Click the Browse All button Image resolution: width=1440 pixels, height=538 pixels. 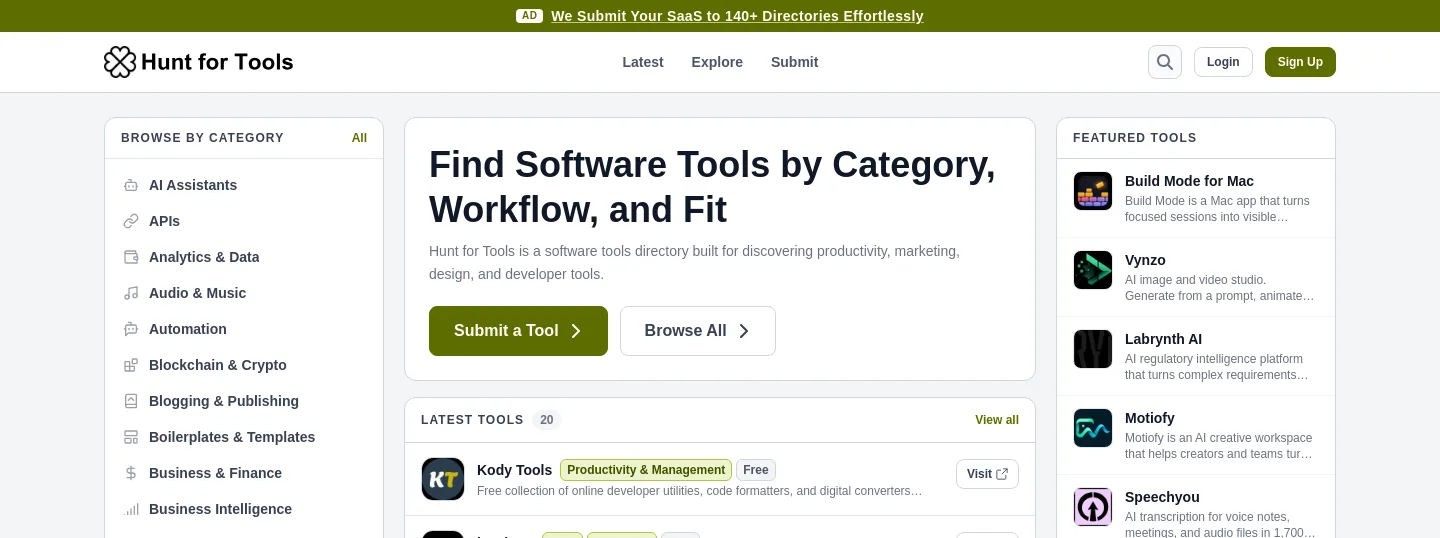tap(698, 331)
